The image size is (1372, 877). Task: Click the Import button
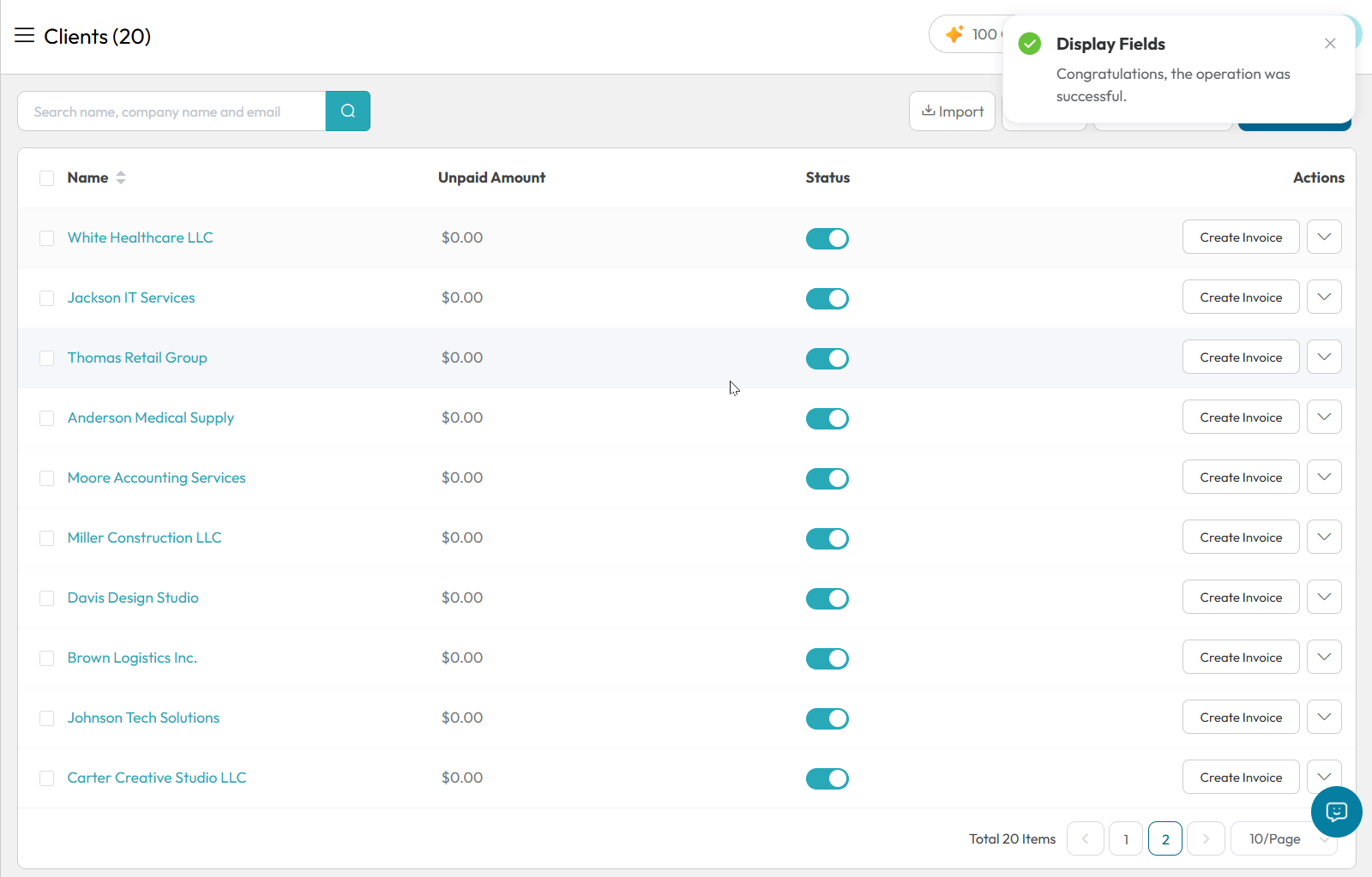(952, 111)
